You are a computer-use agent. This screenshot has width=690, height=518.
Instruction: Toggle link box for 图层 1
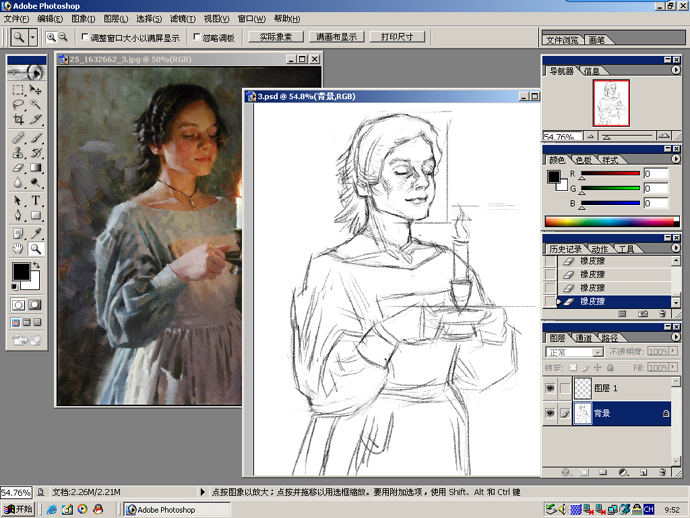(x=565, y=388)
